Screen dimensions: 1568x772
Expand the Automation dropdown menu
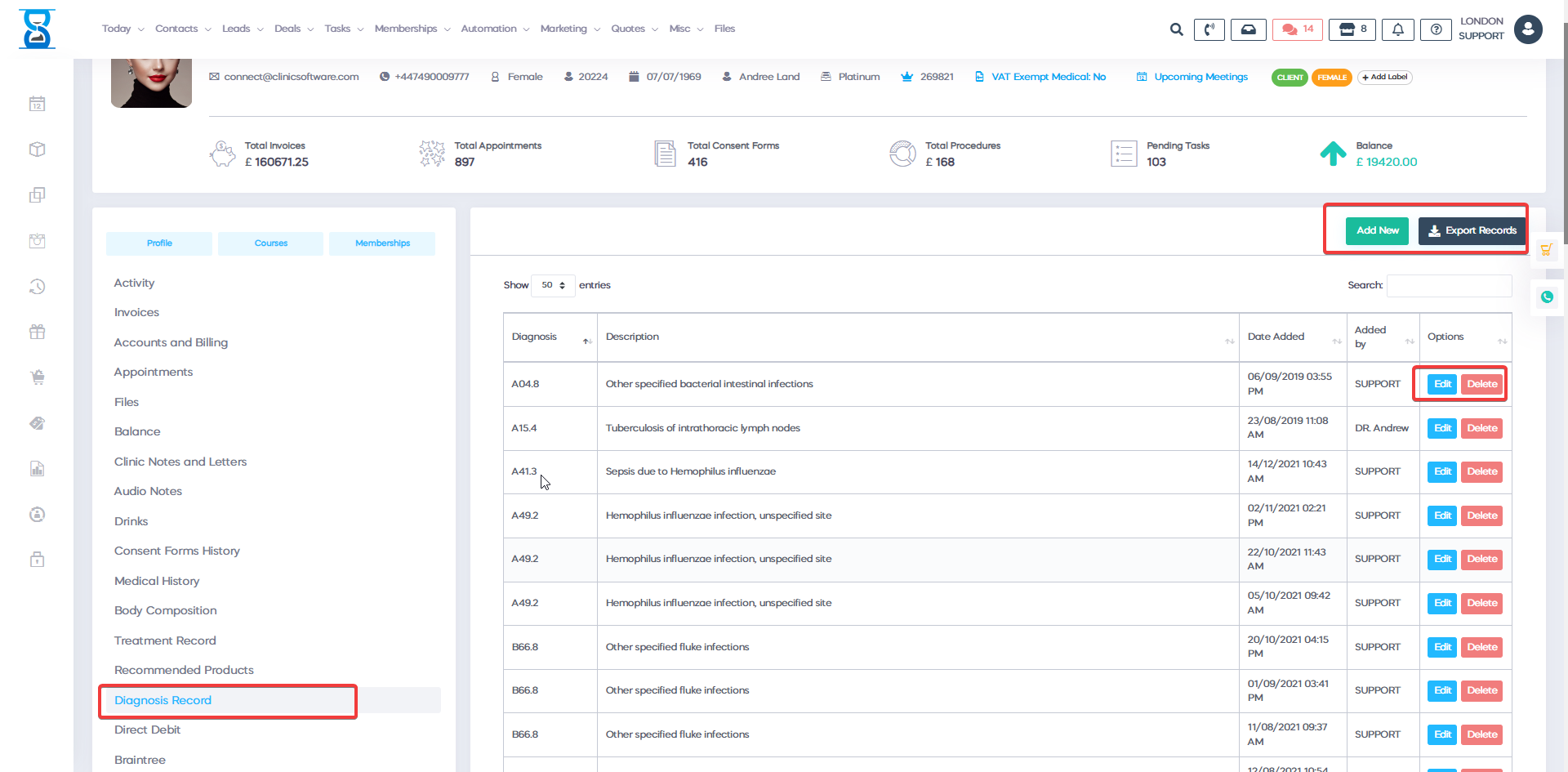[495, 29]
